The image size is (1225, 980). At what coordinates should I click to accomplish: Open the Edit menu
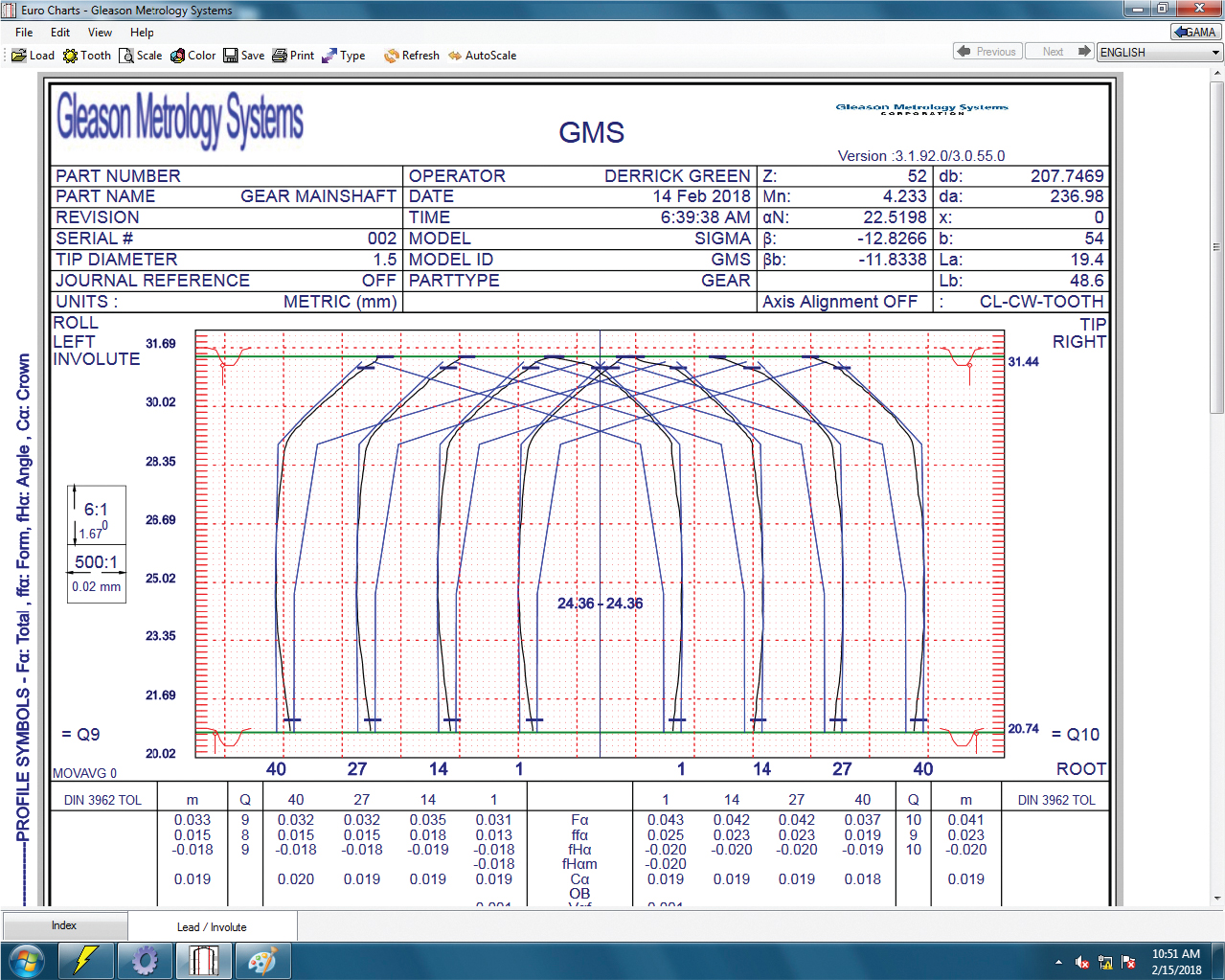click(x=60, y=32)
